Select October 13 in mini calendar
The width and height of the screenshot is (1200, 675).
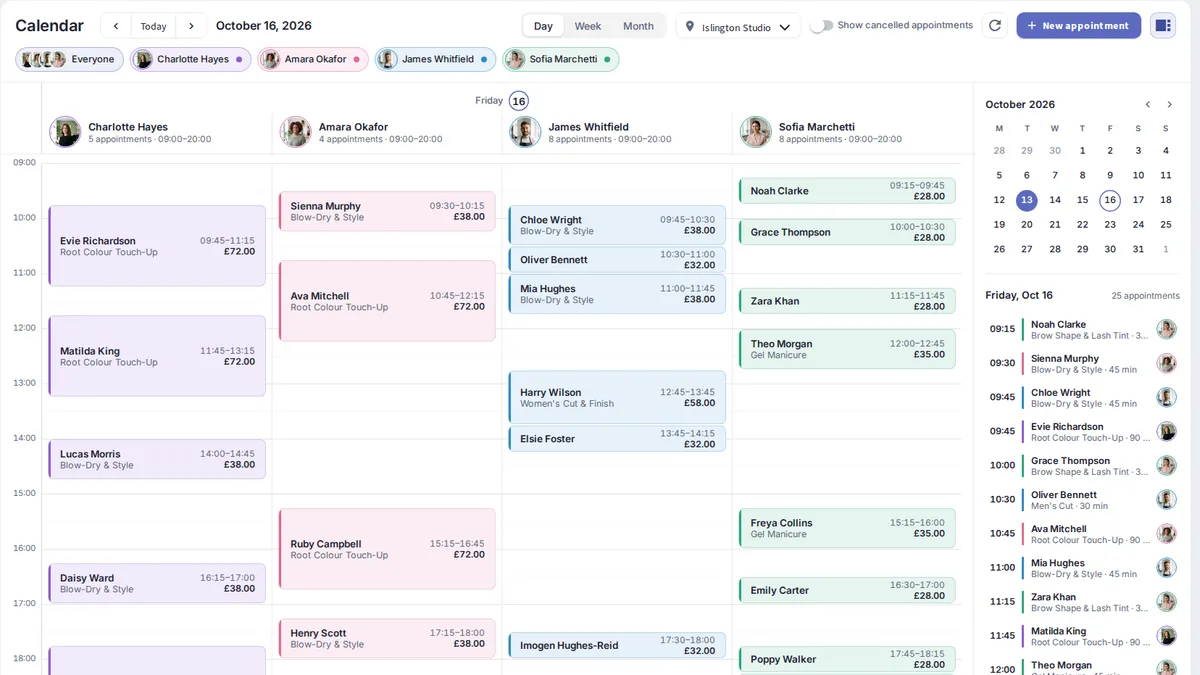(1027, 200)
